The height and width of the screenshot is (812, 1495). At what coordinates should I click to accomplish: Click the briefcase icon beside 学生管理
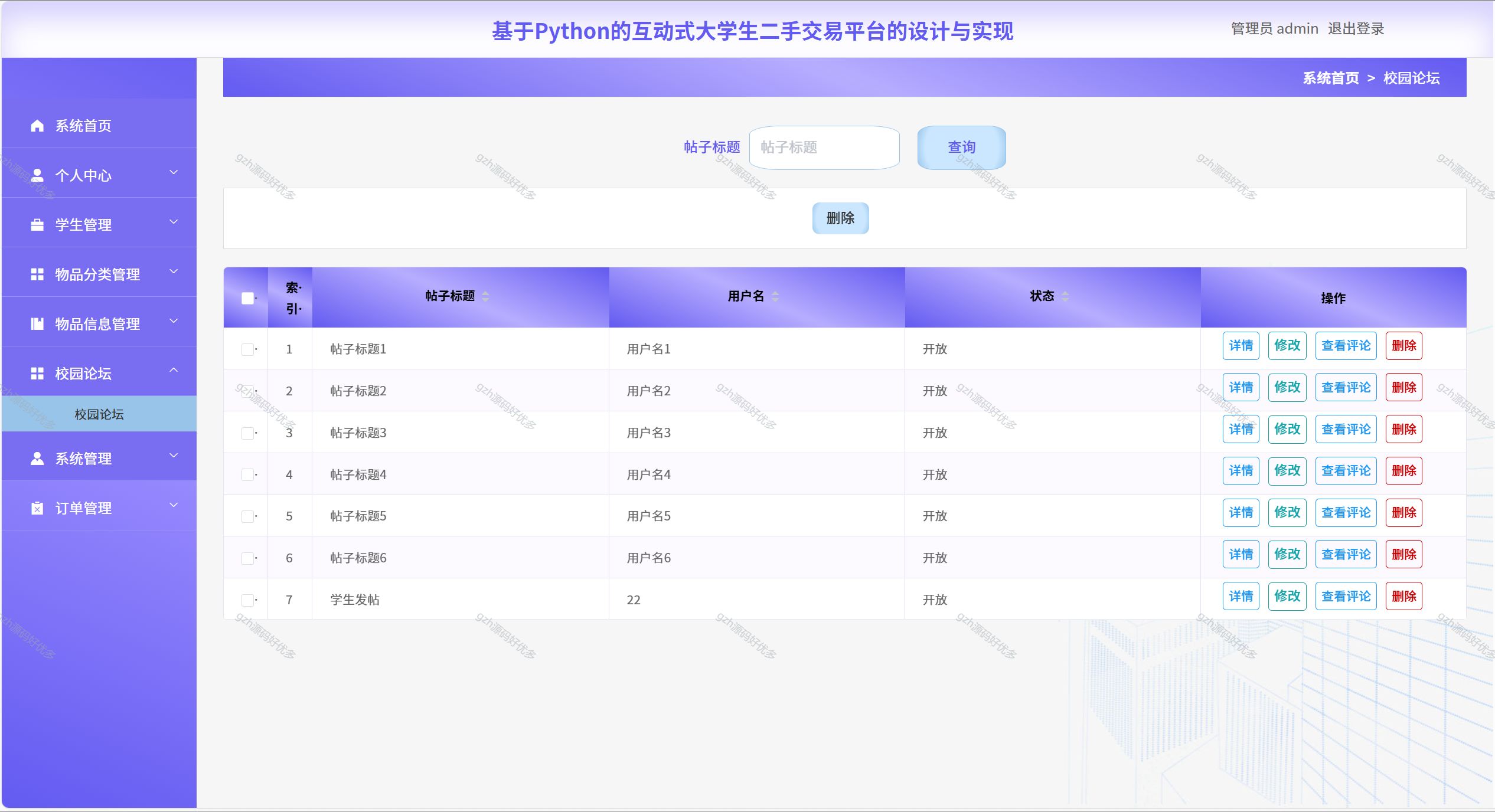pyautogui.click(x=37, y=225)
